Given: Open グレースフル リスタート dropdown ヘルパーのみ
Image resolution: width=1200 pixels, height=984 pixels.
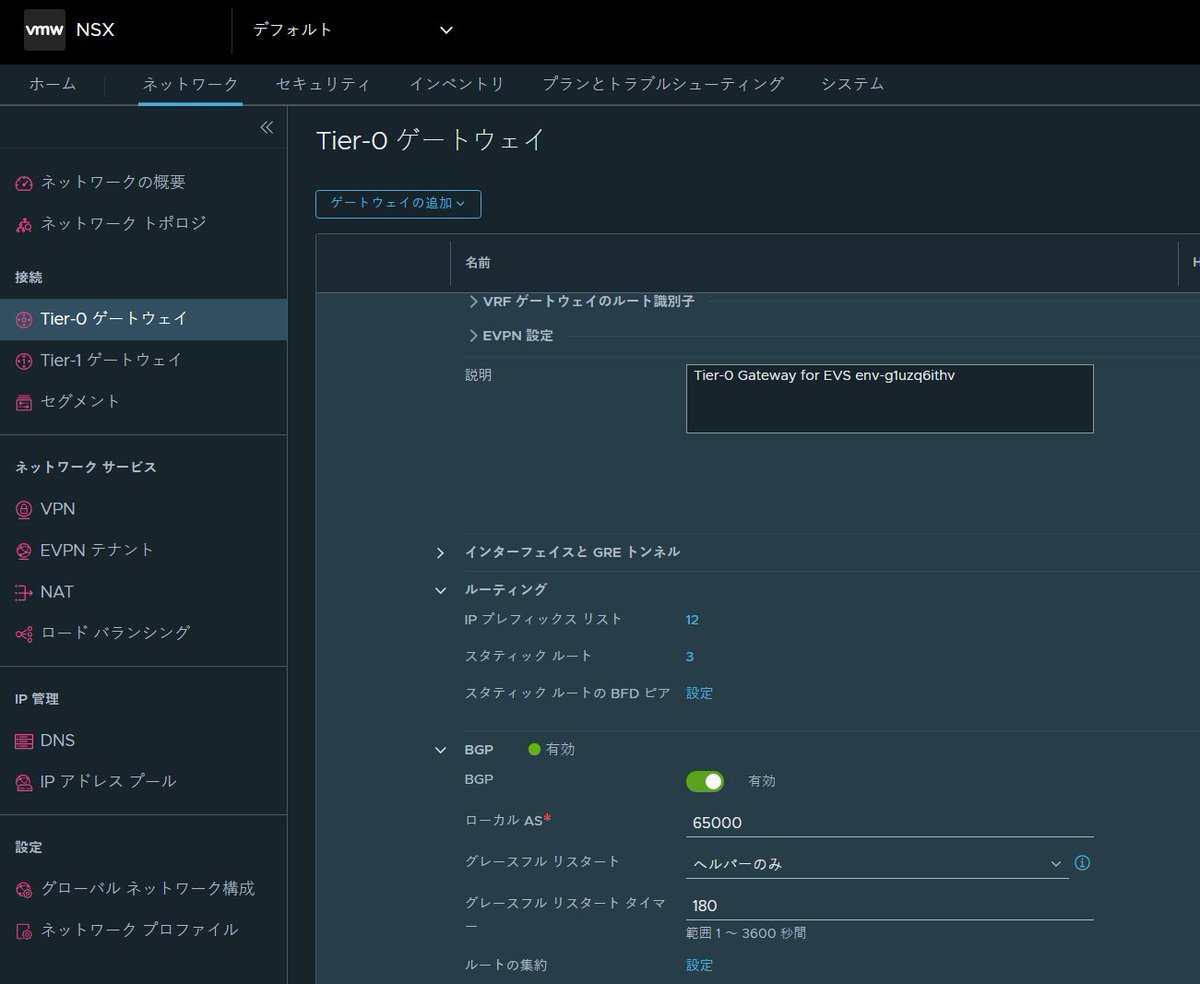Looking at the screenshot, I should pos(877,863).
